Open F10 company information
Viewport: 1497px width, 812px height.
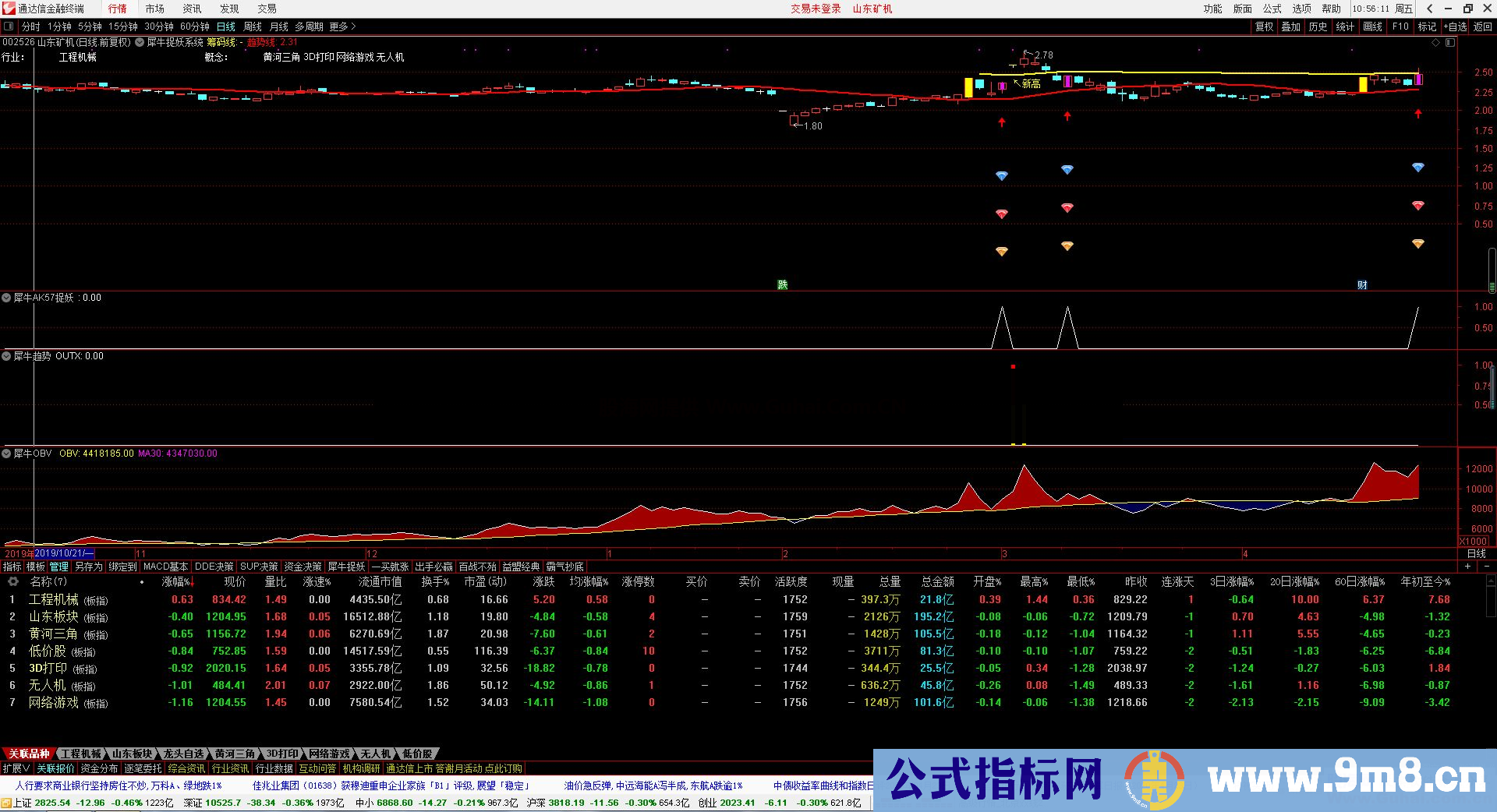[x=1400, y=26]
